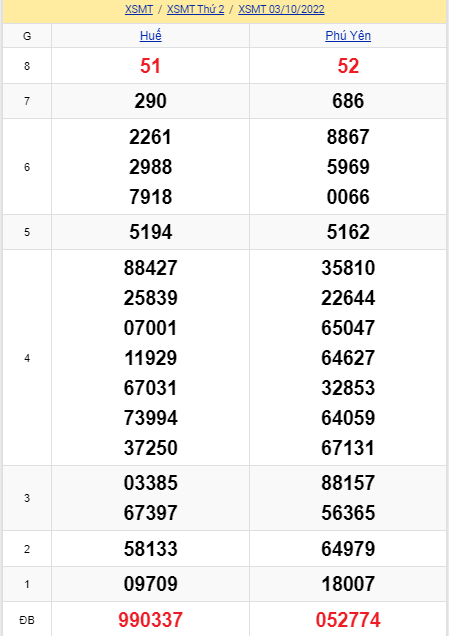The width and height of the screenshot is (449, 636).
Task: Click Huế second prize number 58133
Action: 150,549
